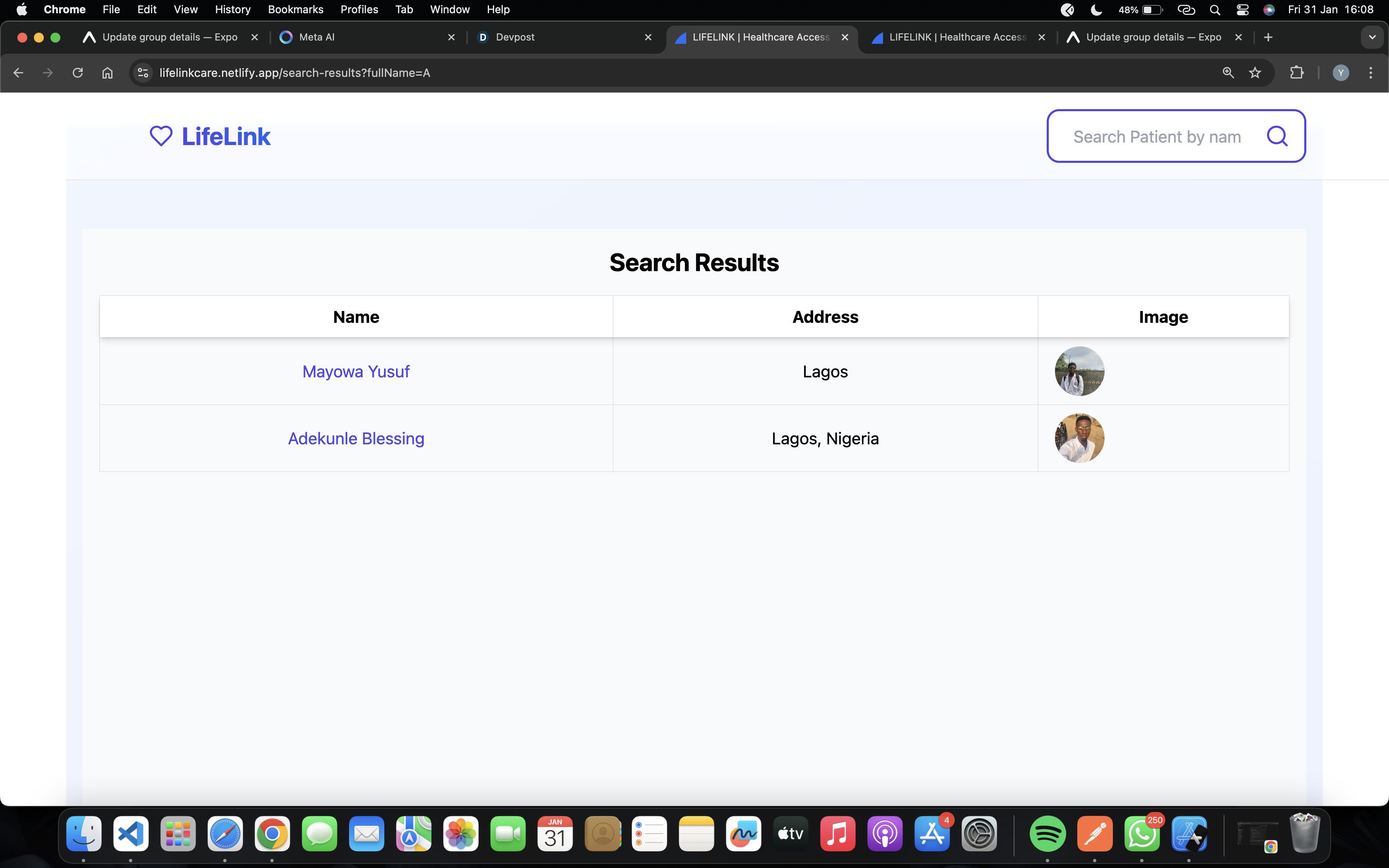Open the Chrome three-dot menu
Image resolution: width=1389 pixels, height=868 pixels.
(x=1371, y=73)
